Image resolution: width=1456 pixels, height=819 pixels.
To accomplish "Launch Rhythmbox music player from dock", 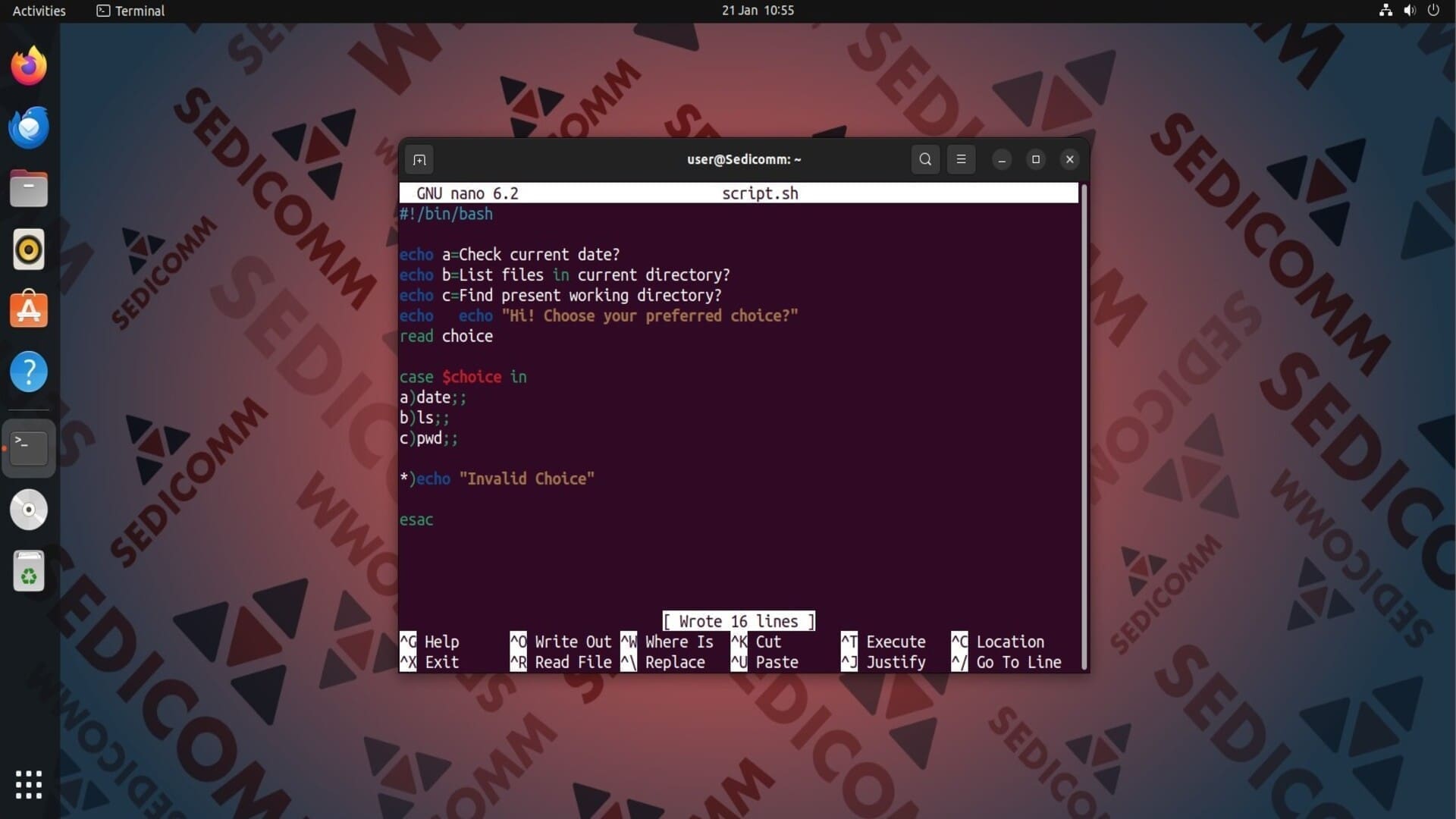I will [29, 249].
